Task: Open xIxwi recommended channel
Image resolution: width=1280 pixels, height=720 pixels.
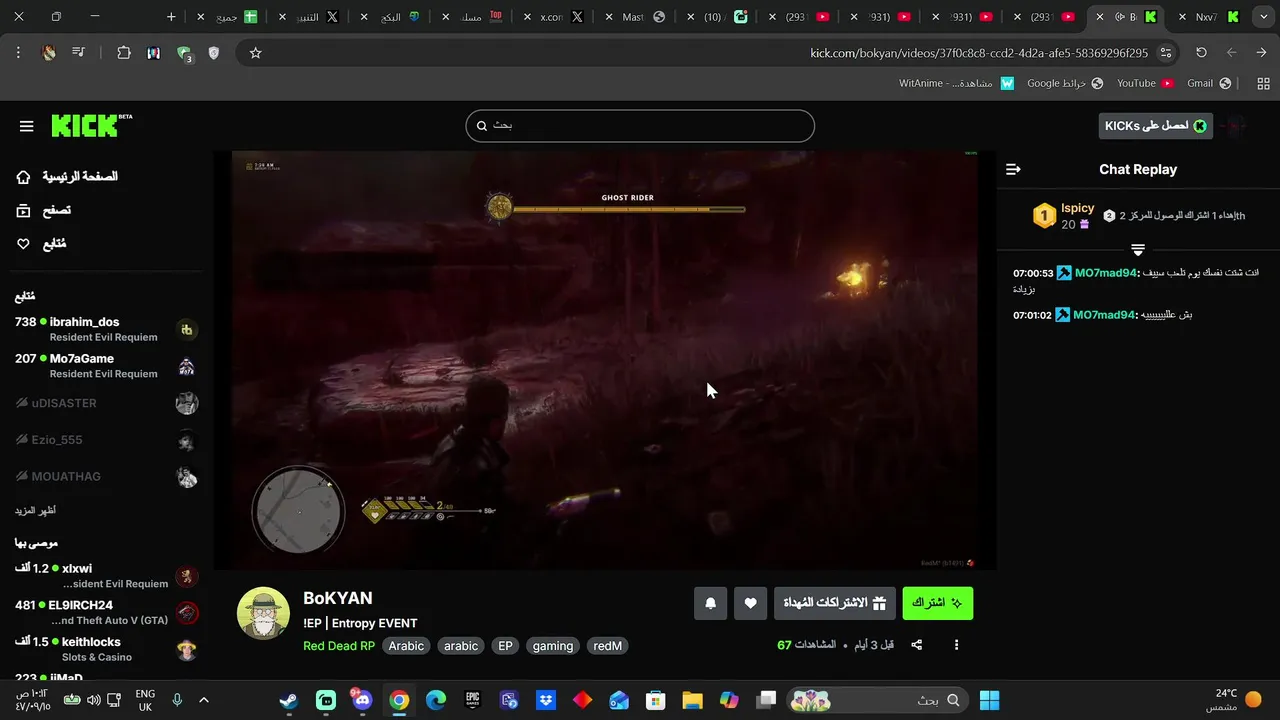Action: (x=106, y=576)
